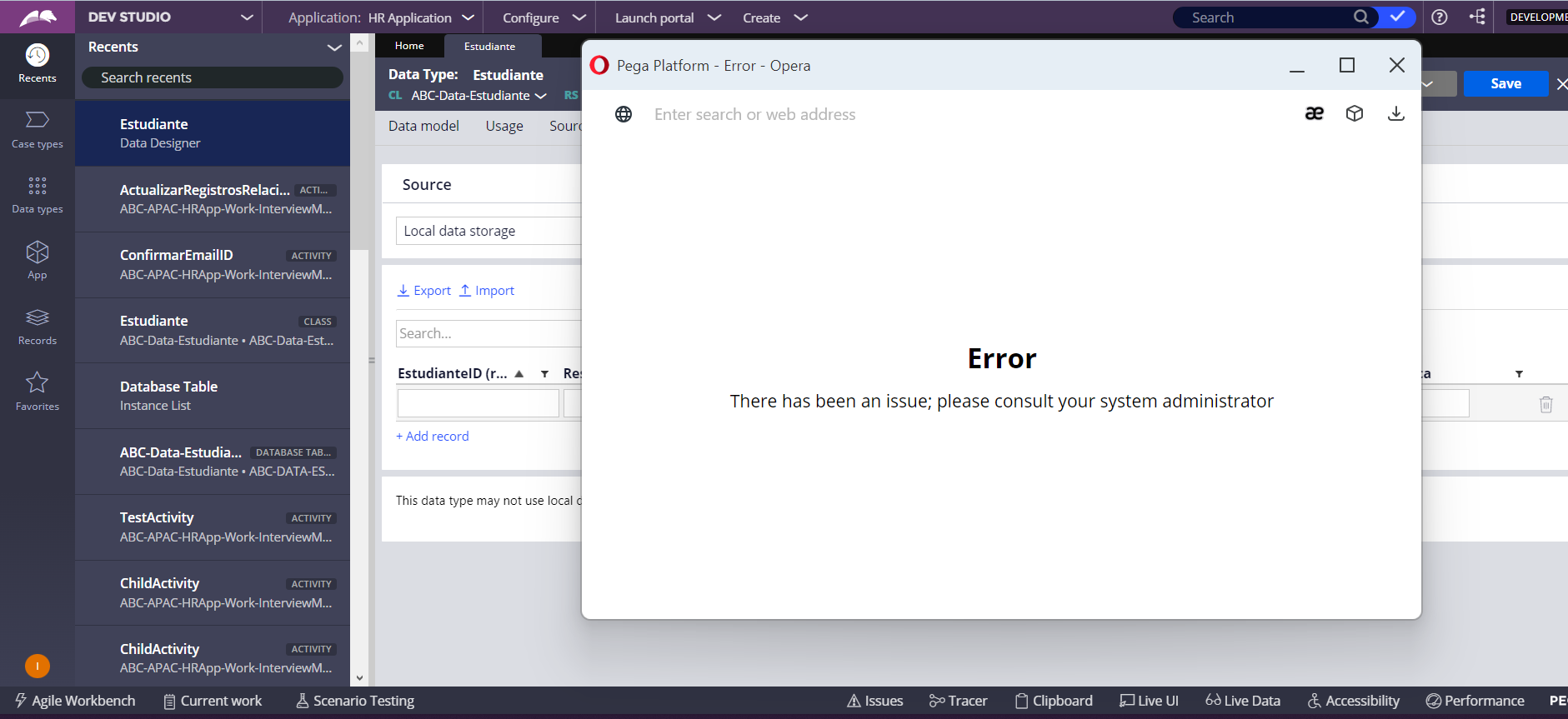The height and width of the screenshot is (719, 1568).
Task: Click the trash delete record icon
Action: point(1546,404)
